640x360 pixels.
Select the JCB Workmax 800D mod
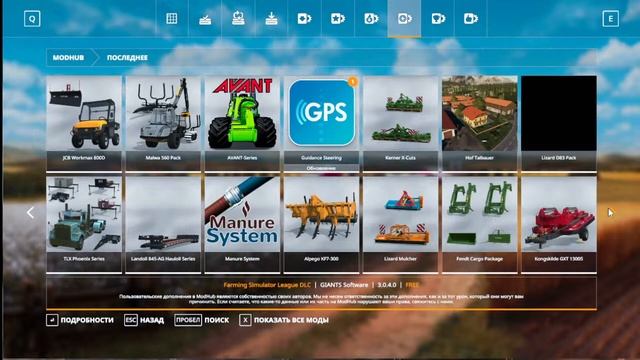[84, 123]
